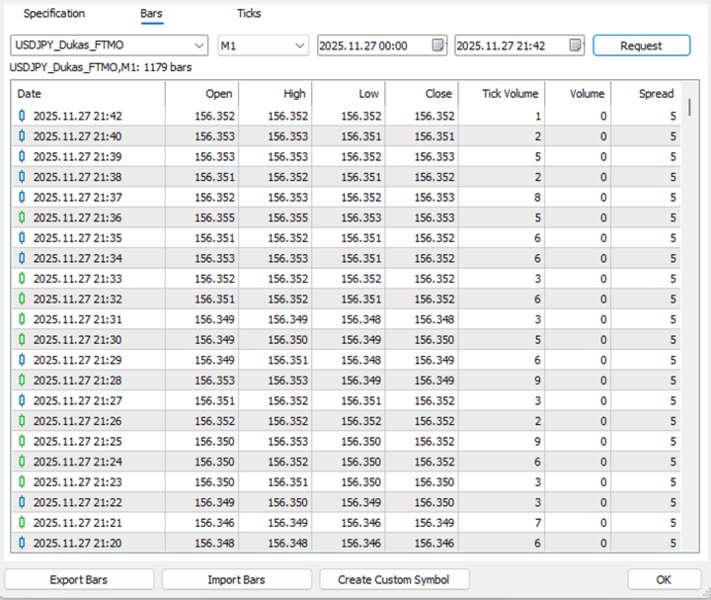Viewport: 711px width, 600px height.
Task: Click date text 2025.11.27 21:20
Action: click(78, 543)
